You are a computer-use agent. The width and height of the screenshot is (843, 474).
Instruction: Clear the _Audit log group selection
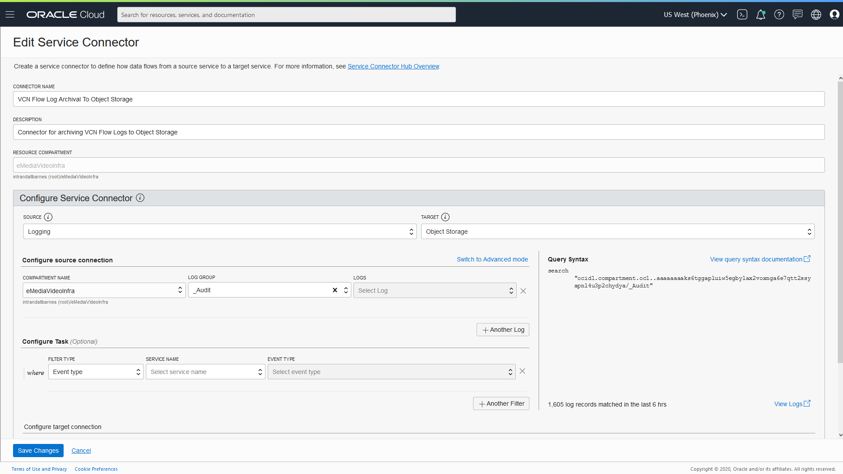coord(334,290)
